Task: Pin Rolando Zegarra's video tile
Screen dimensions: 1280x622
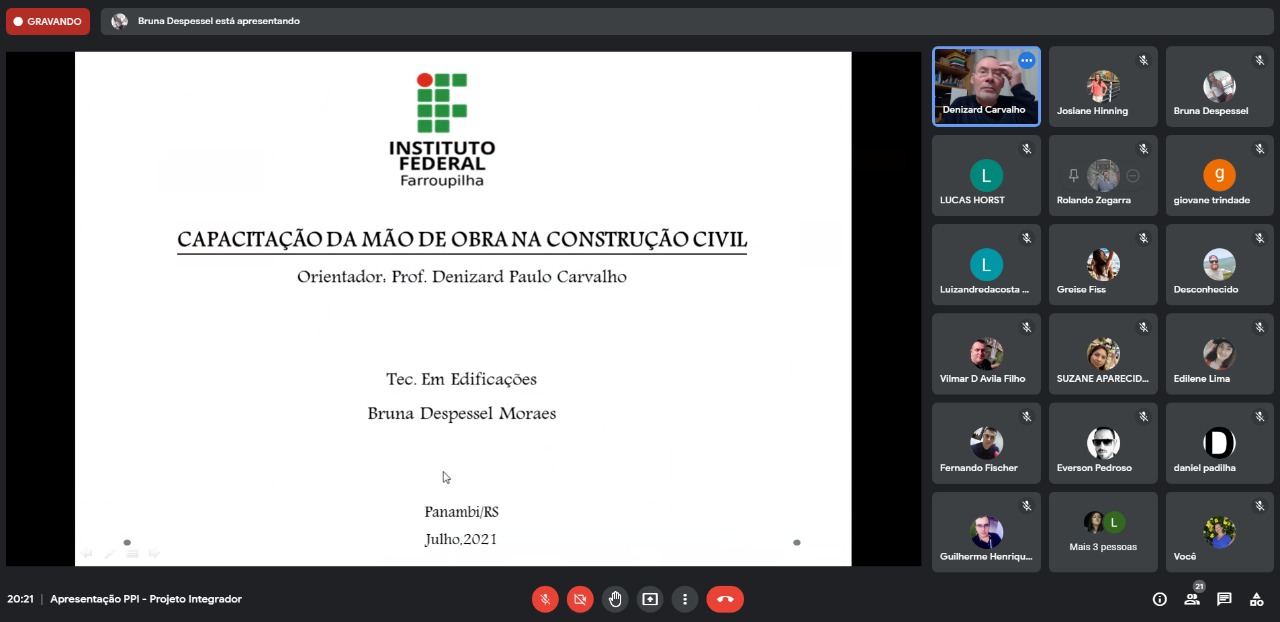Action: coord(1074,176)
